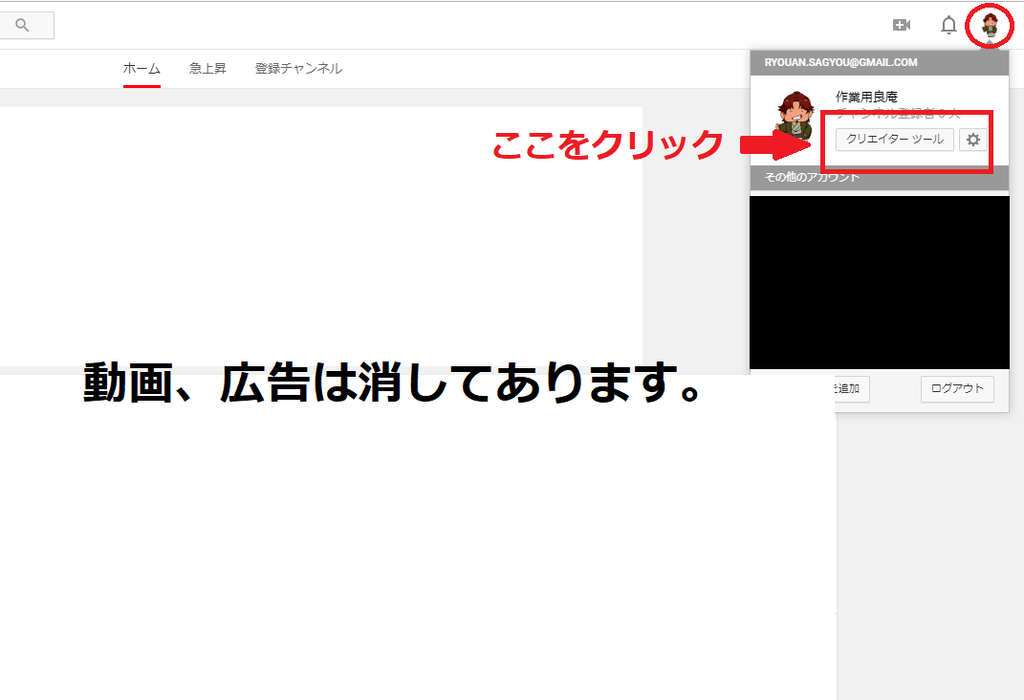Click the black thumbnail area in the menu
The image size is (1024, 700).
[x=878, y=280]
